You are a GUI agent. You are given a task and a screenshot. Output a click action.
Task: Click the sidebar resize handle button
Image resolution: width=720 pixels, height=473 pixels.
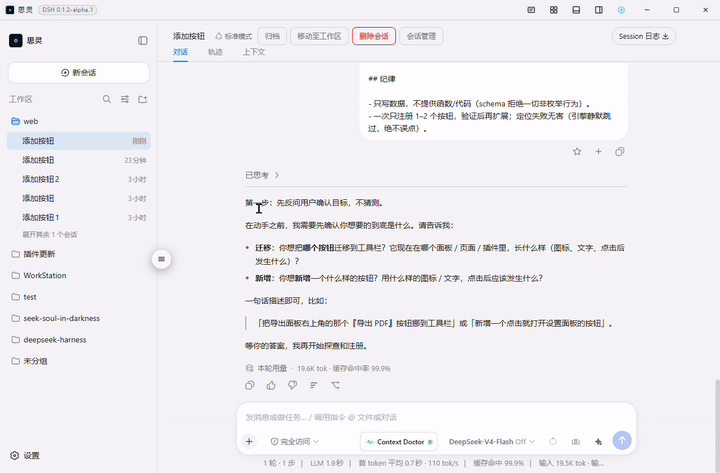[161, 259]
